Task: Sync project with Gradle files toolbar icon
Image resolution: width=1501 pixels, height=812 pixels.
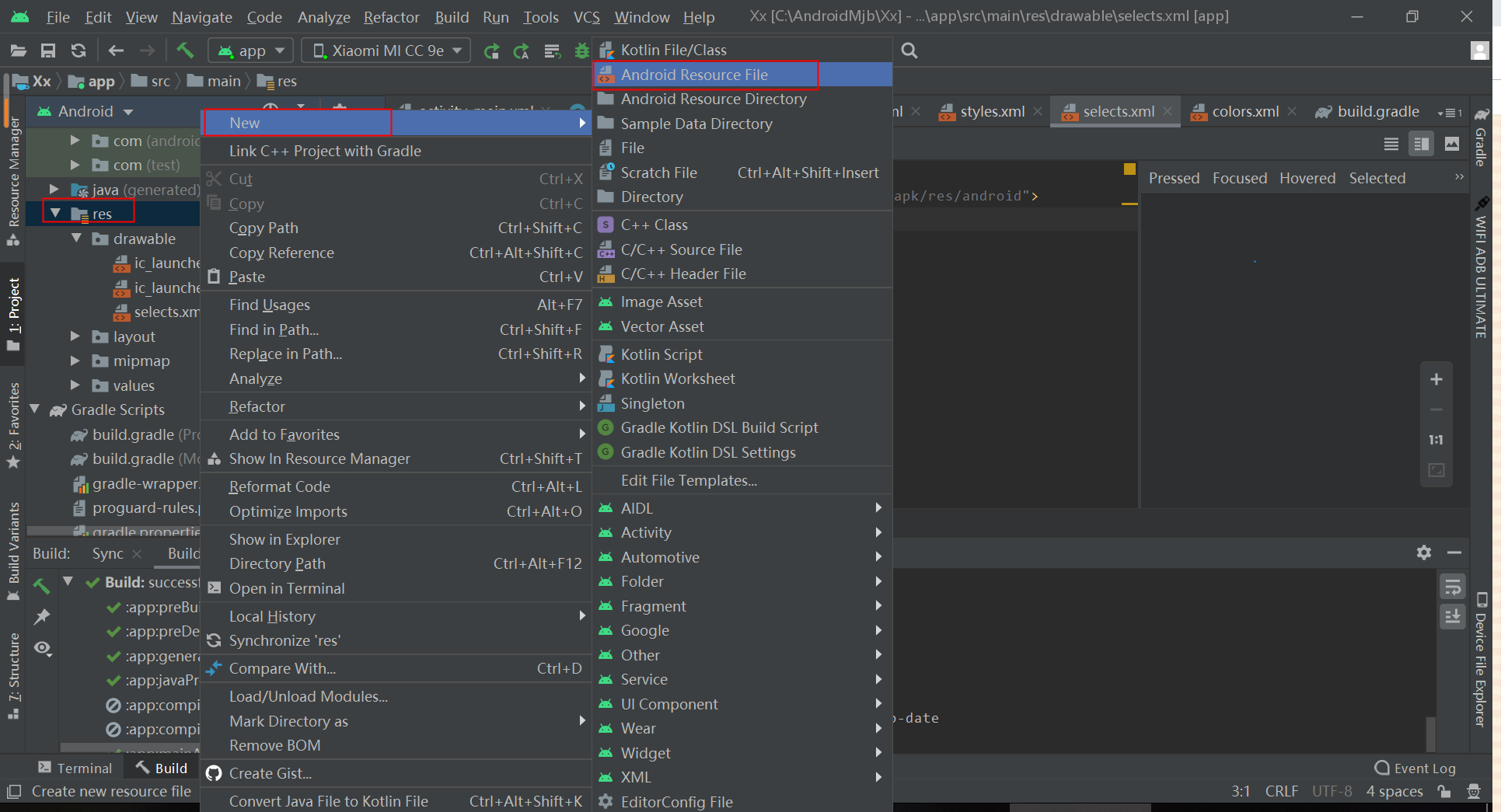Action: coord(79,50)
